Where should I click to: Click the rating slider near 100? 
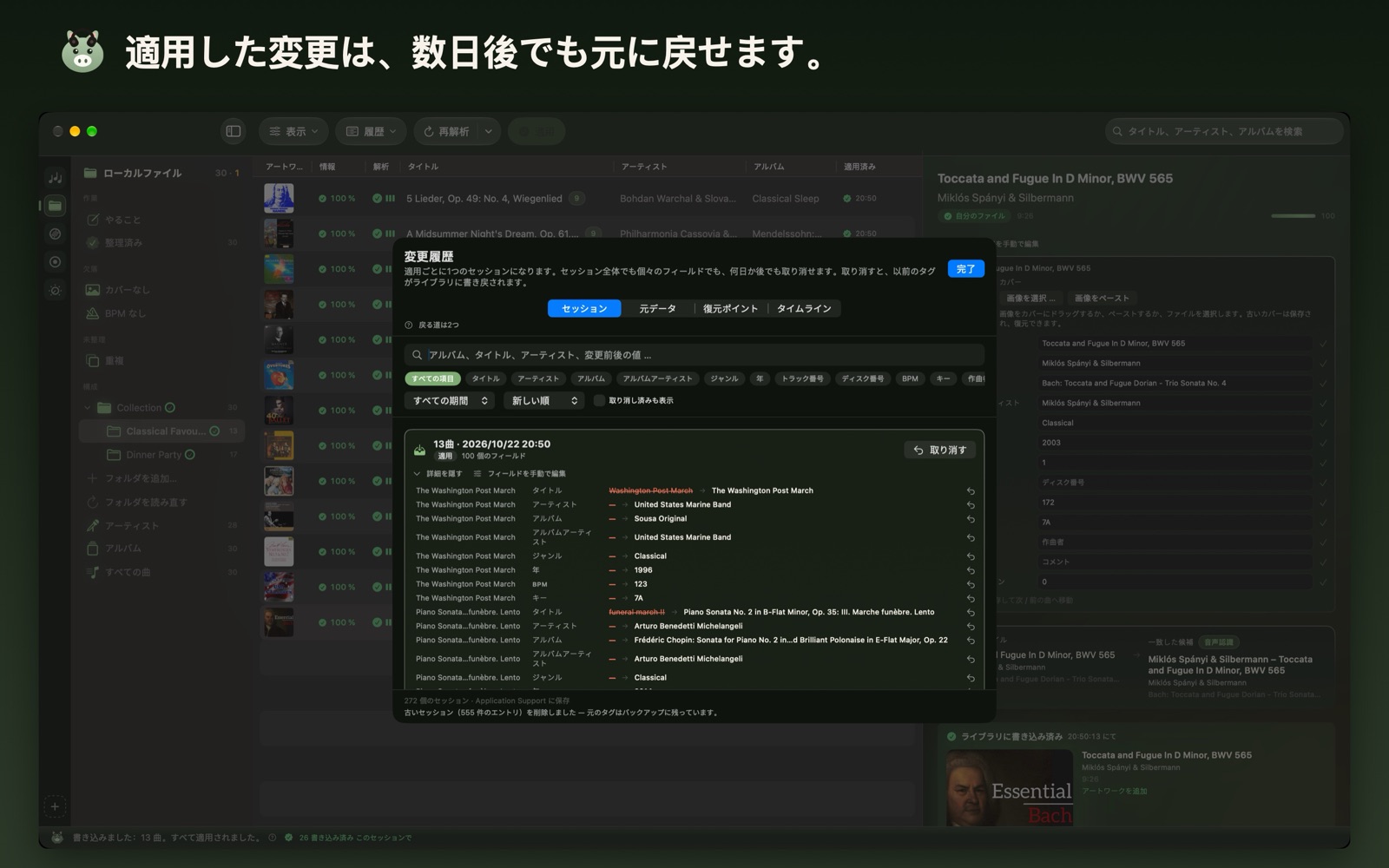click(x=1294, y=215)
